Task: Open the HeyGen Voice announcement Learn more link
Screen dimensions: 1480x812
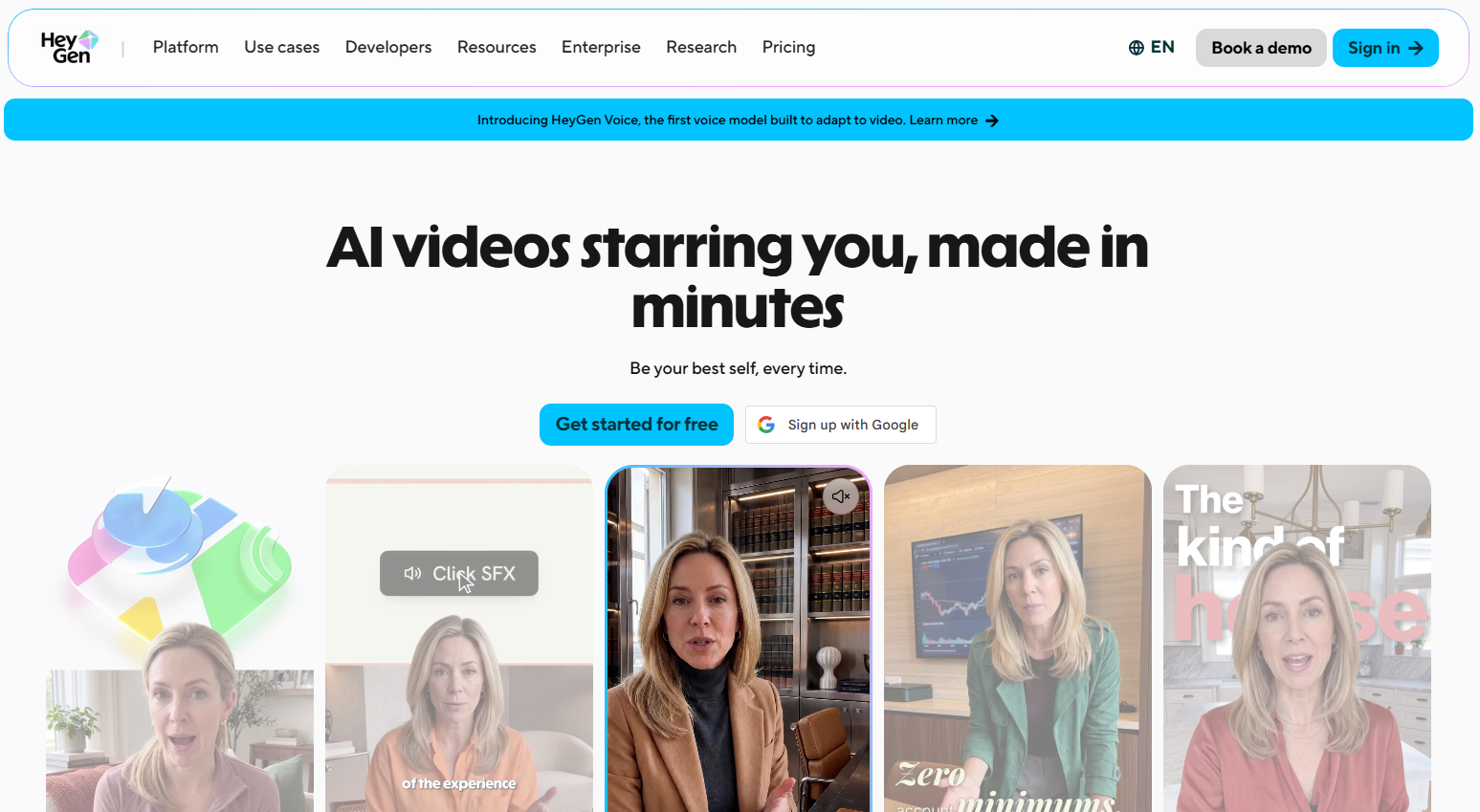Action: click(953, 121)
